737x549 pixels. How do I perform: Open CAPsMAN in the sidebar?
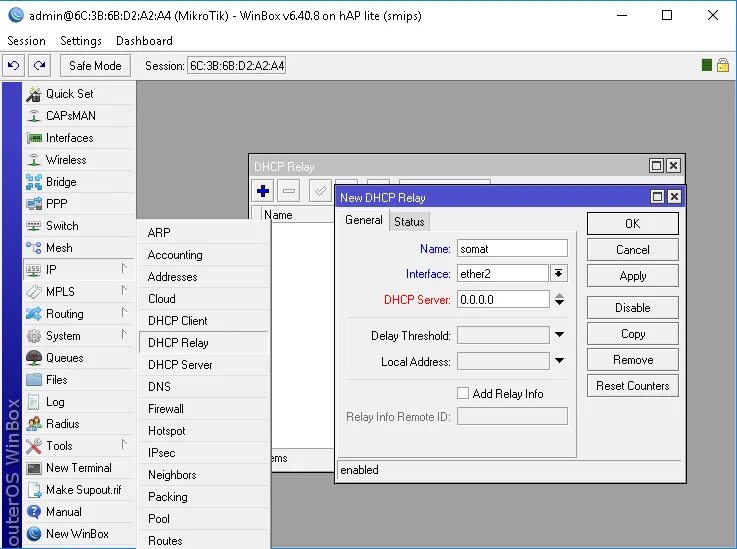click(79, 116)
